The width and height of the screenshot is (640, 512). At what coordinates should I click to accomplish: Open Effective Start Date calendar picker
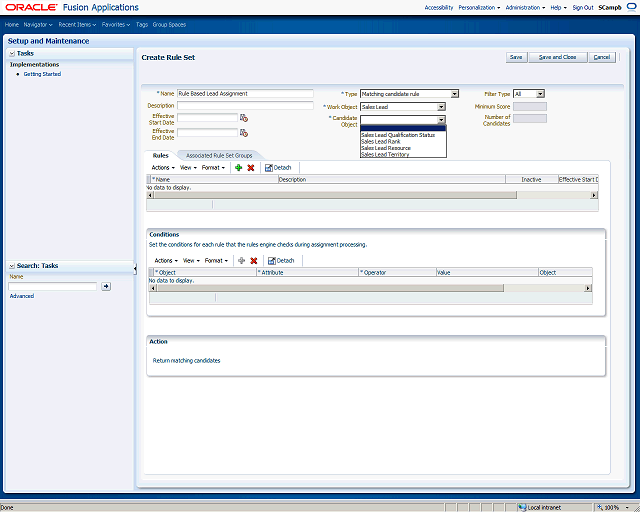(244, 118)
